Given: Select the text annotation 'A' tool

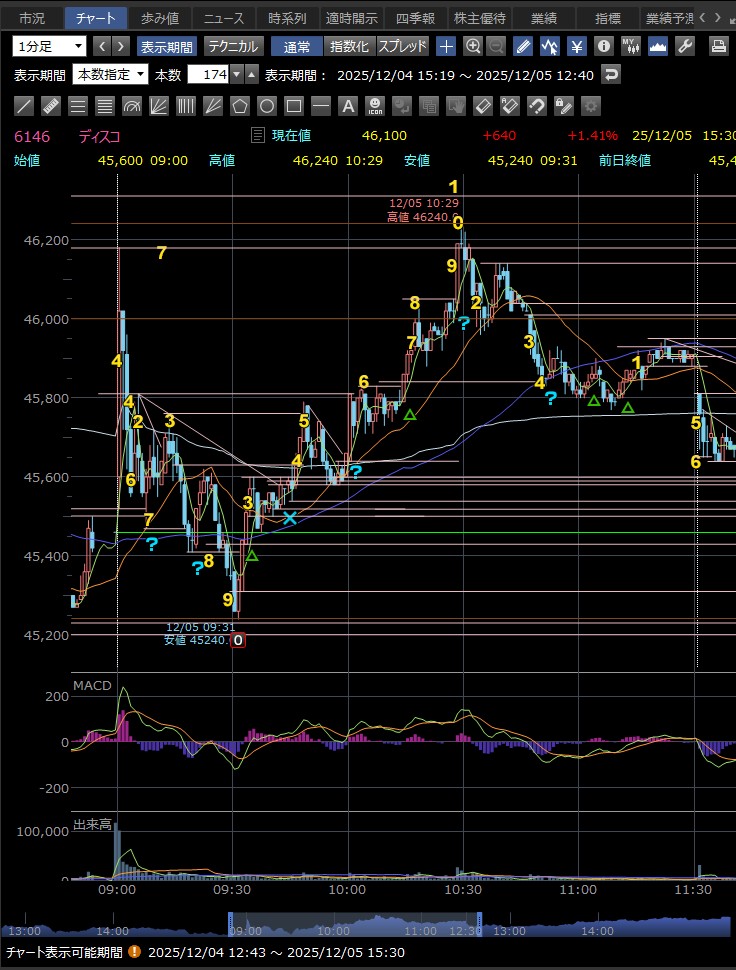Looking at the screenshot, I should click(x=347, y=106).
